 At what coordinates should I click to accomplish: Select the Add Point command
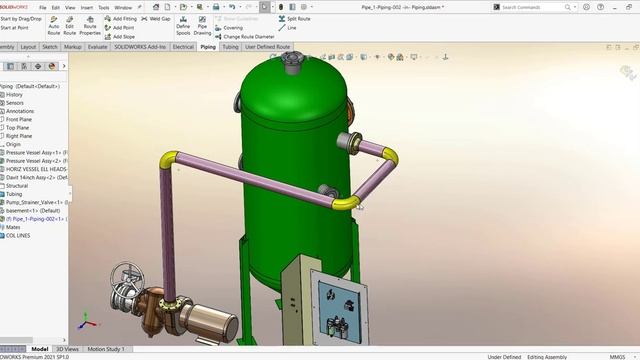coord(119,28)
